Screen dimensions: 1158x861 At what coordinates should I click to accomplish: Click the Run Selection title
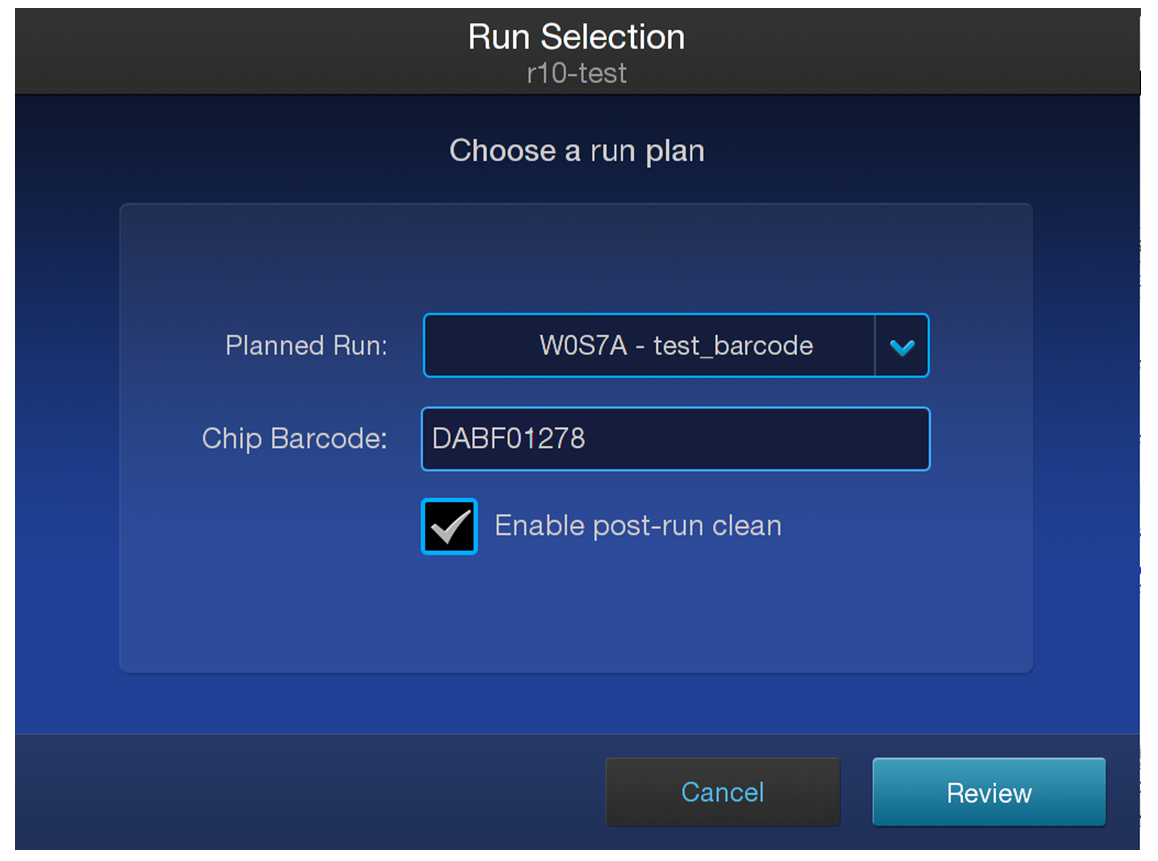pyautogui.click(x=576, y=37)
